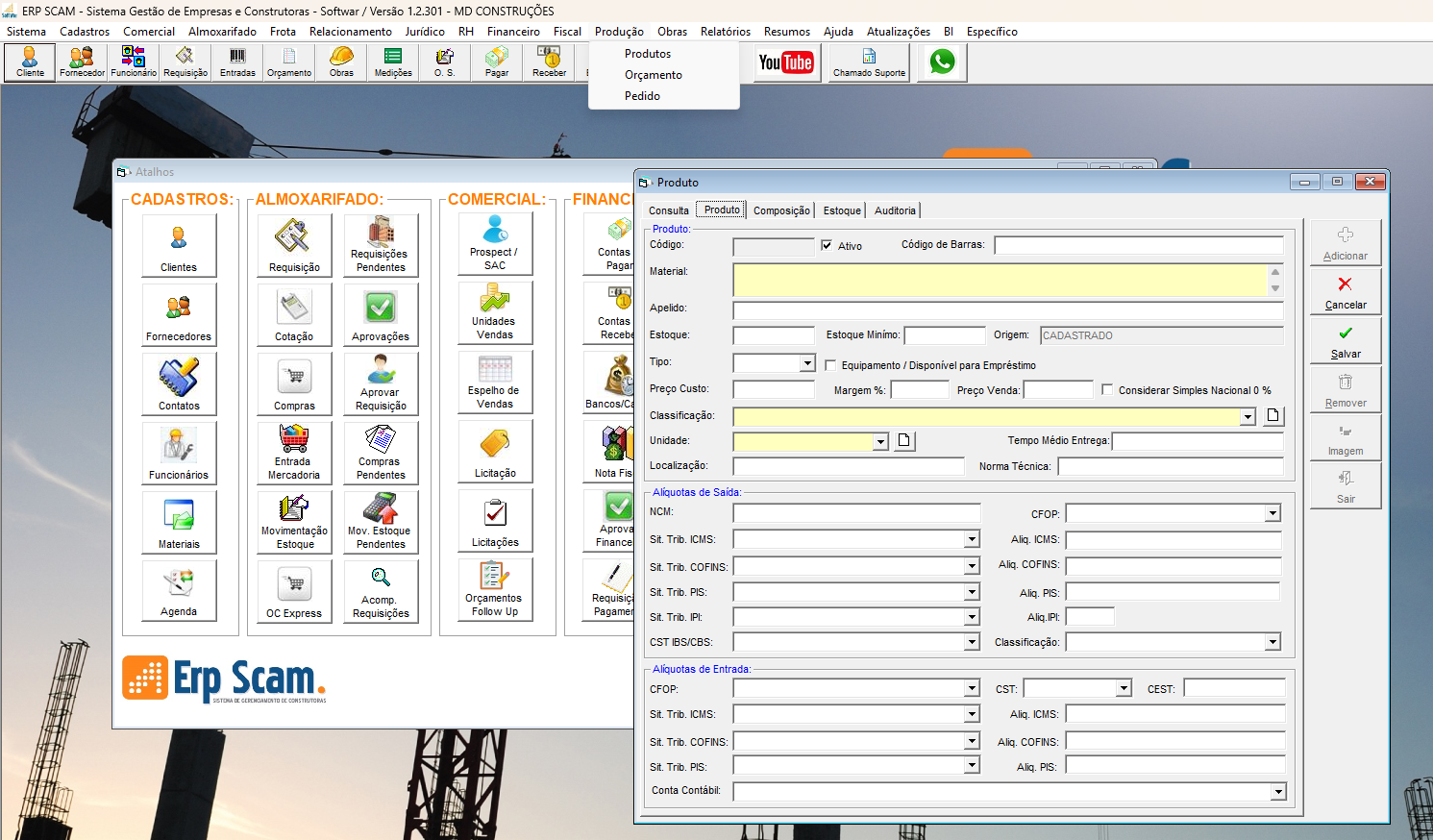Expand the Tipo dropdown

[x=806, y=363]
